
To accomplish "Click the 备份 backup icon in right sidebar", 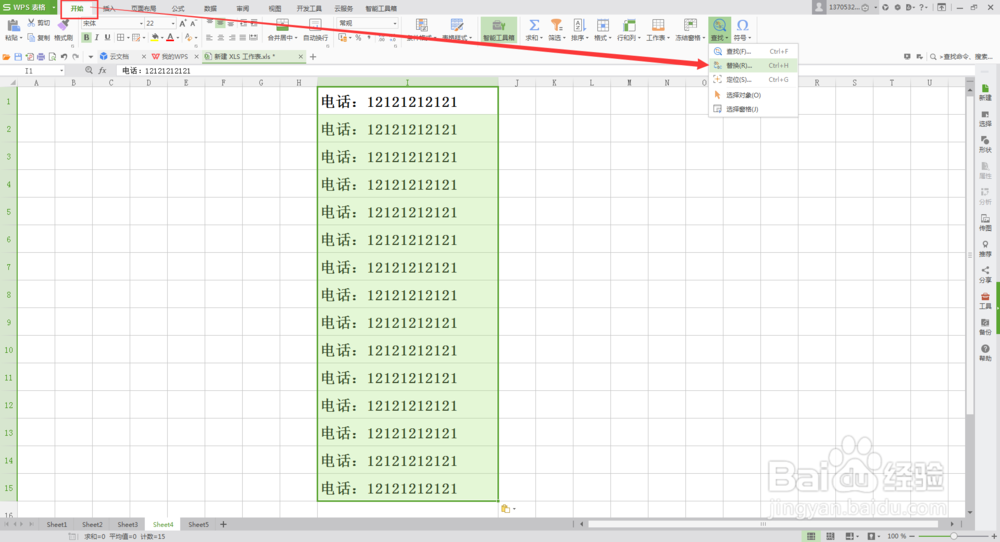I will point(985,326).
